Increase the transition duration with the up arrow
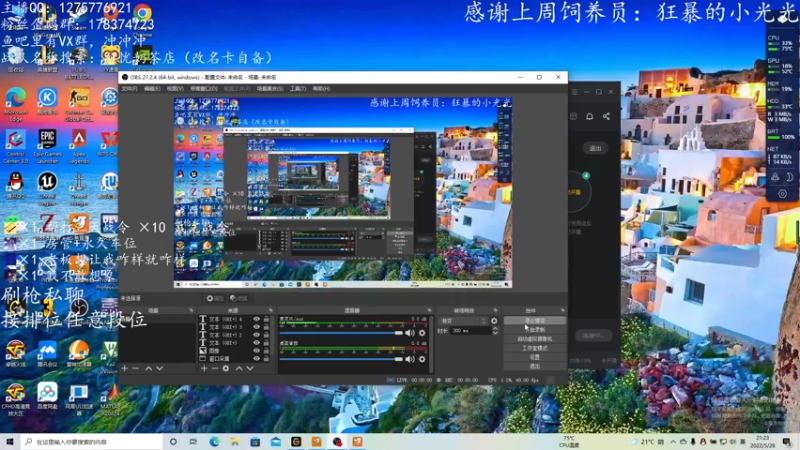Screen dimensions: 800x450 pyautogui.click(x=495, y=329)
